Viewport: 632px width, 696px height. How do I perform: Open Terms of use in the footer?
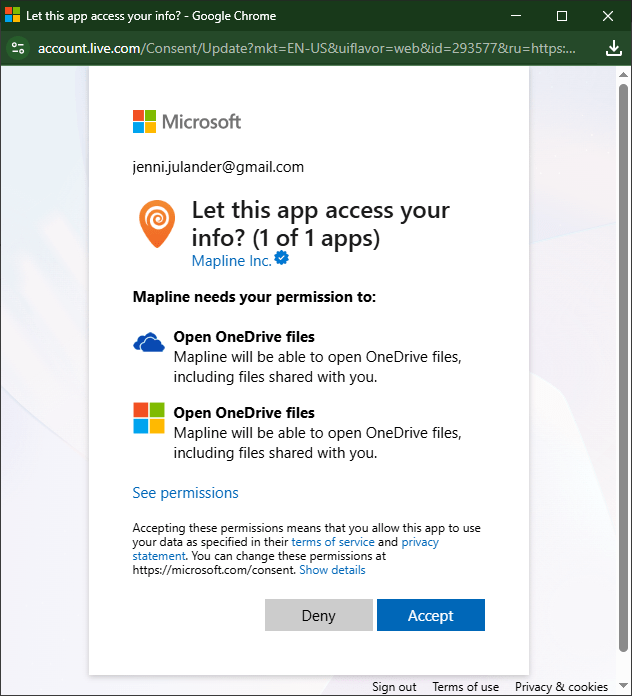(465, 687)
